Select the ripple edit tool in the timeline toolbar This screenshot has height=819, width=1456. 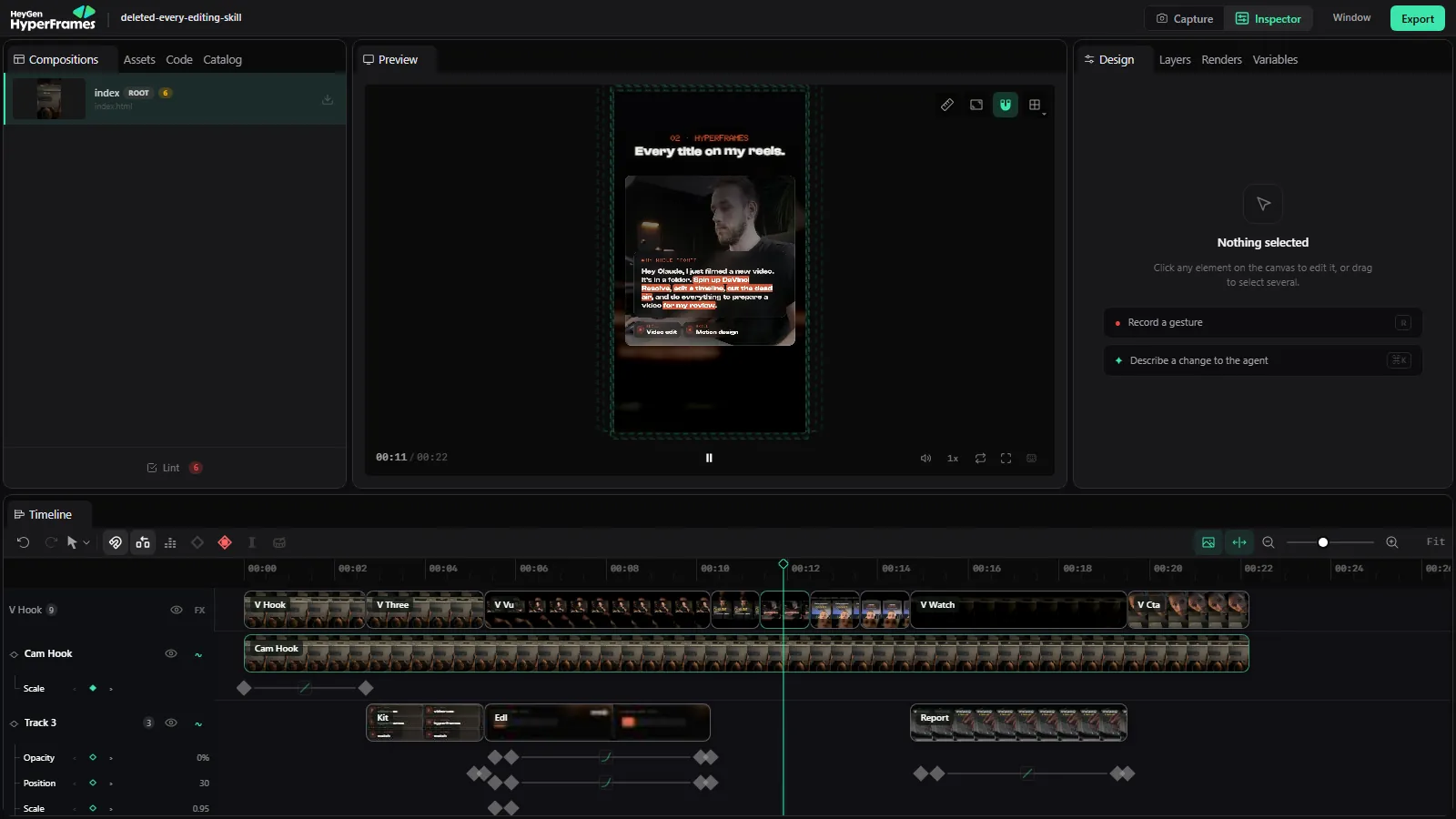click(x=143, y=542)
